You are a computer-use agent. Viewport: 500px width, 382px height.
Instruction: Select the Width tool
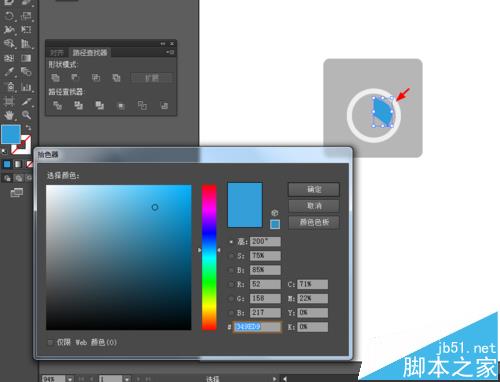click(x=9, y=30)
